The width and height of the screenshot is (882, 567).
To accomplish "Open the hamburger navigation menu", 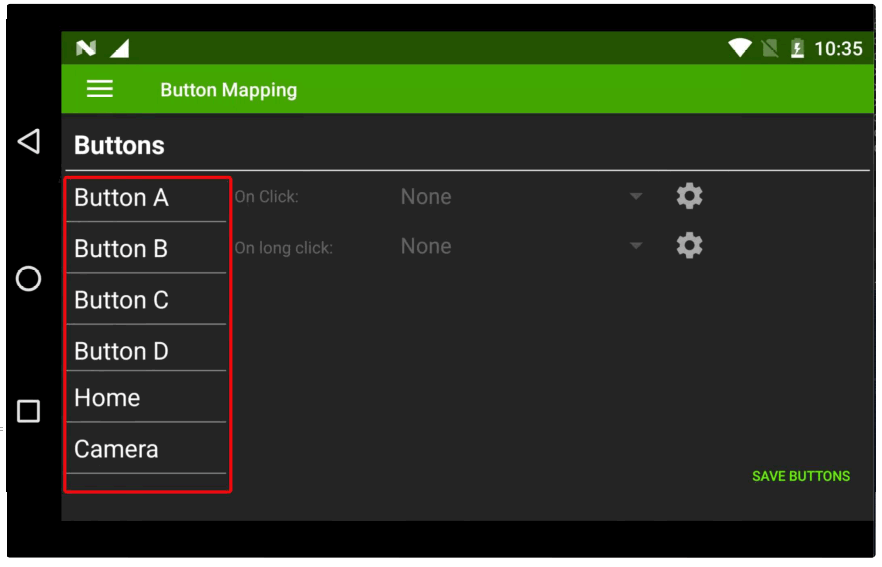I will click(x=100, y=89).
